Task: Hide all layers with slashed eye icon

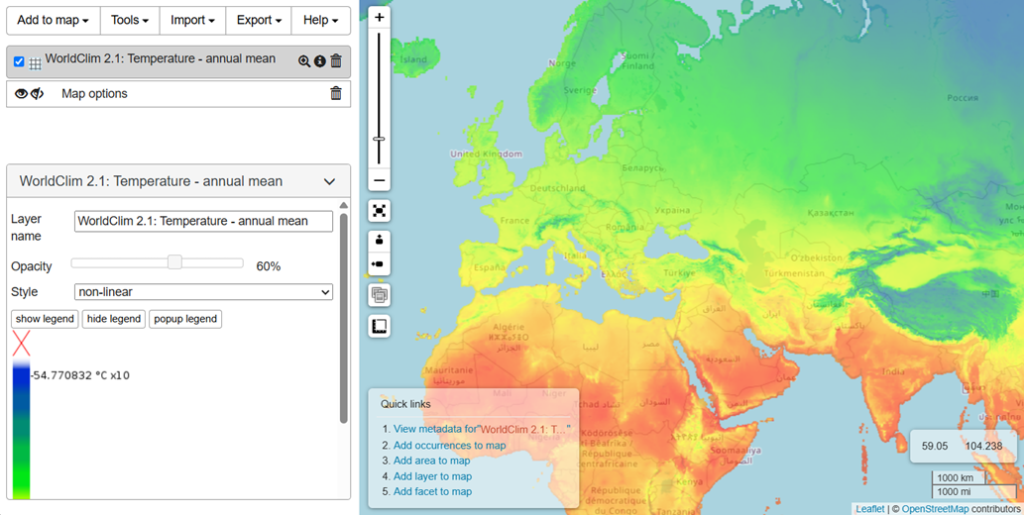Action: (x=37, y=94)
